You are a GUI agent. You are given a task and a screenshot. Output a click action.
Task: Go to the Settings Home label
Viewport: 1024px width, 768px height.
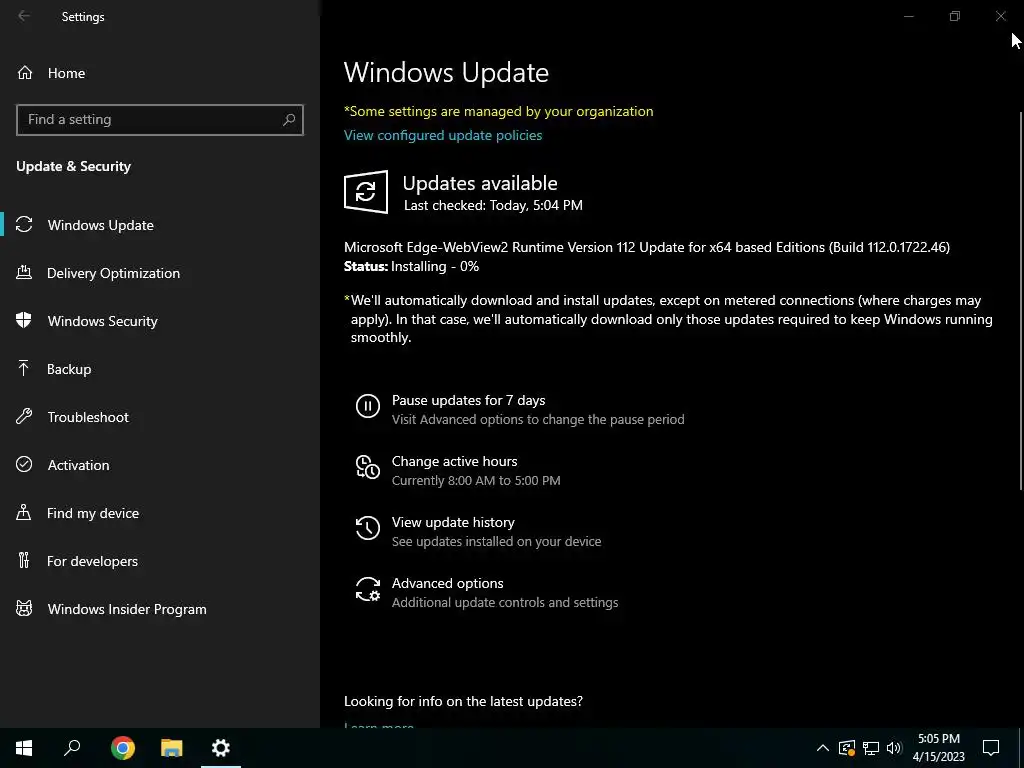coord(66,73)
